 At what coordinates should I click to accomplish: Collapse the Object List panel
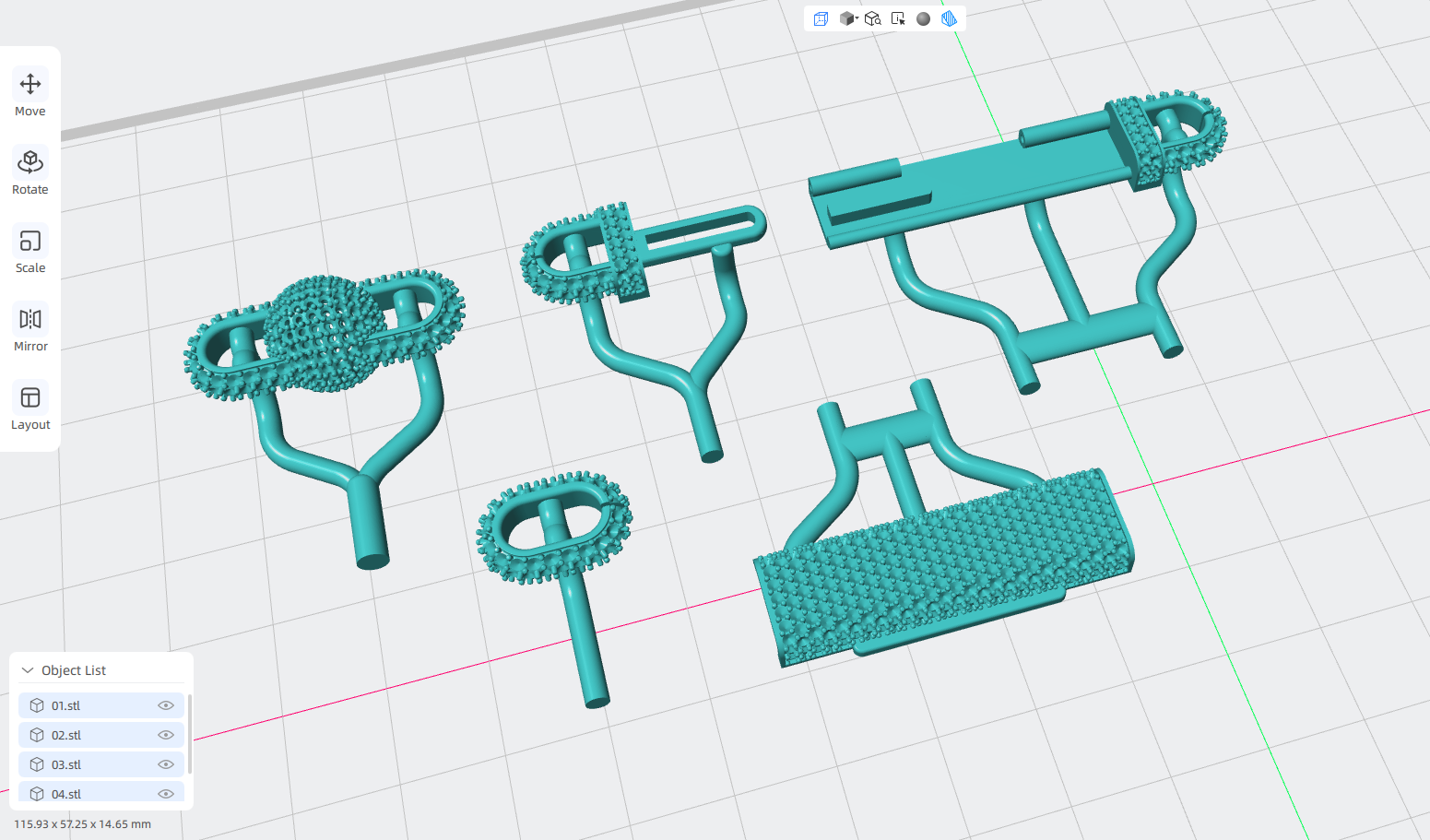(28, 670)
